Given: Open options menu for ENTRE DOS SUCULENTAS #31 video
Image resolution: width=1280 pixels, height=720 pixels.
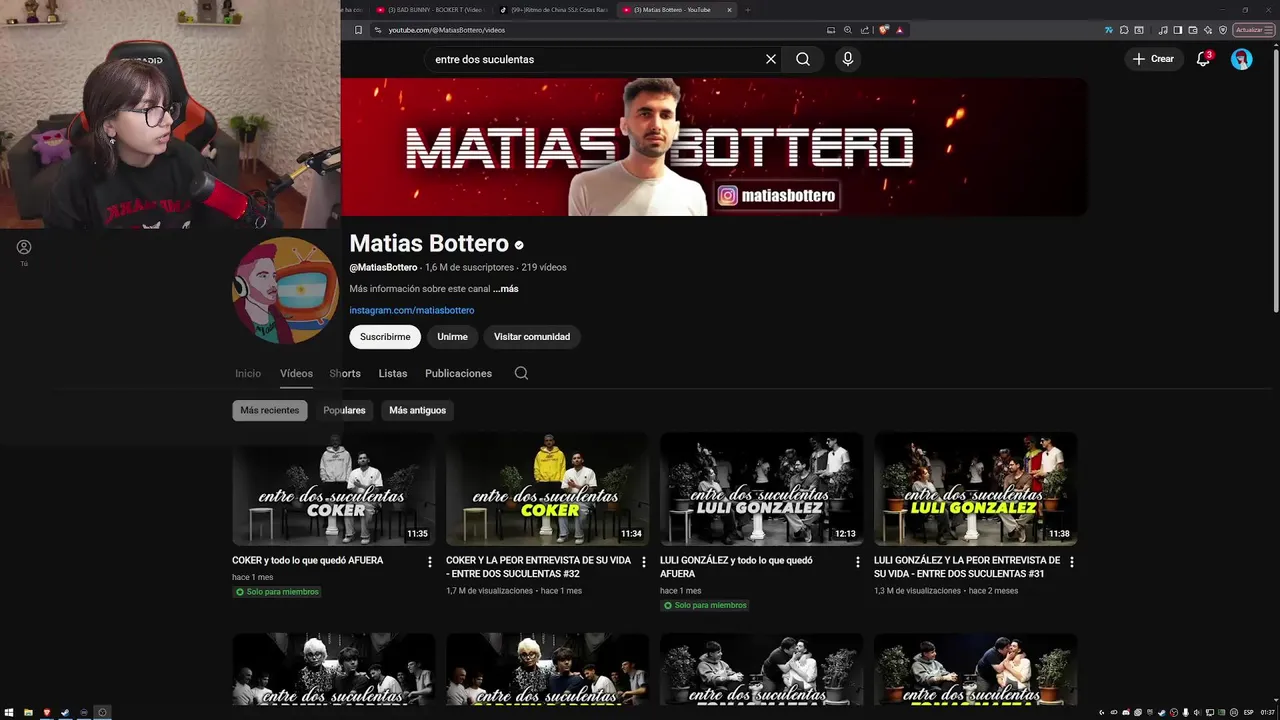Looking at the screenshot, I should (x=1072, y=562).
